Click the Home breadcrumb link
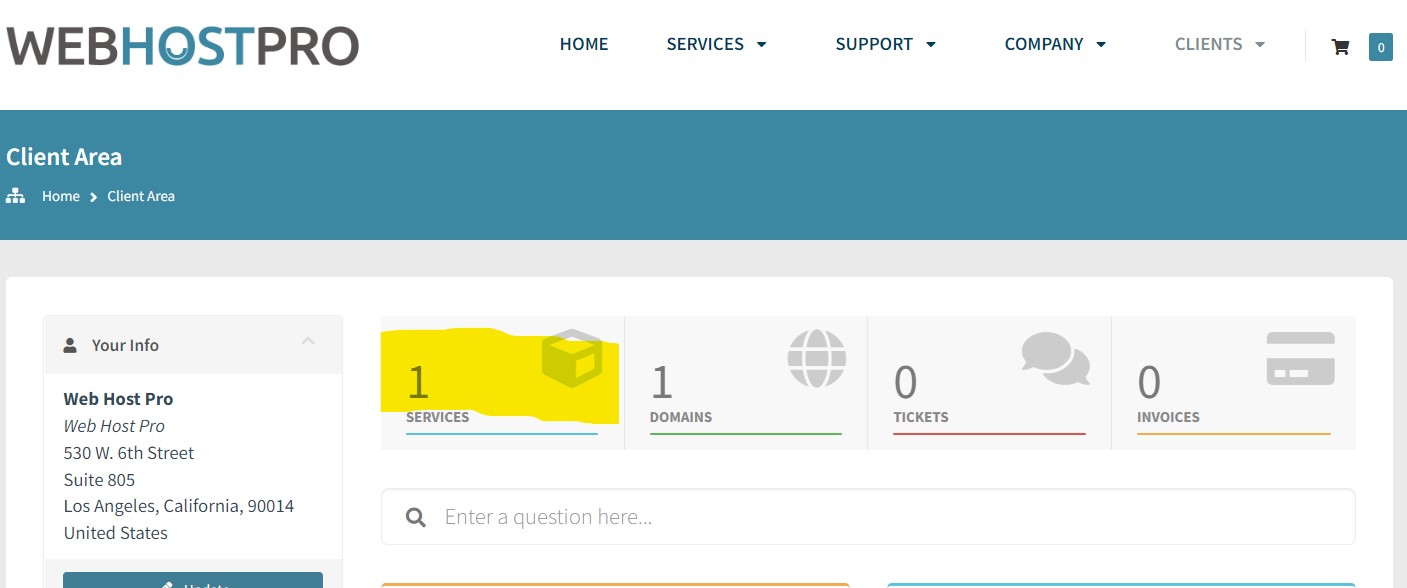Screen dimensions: 1407x588 tap(60, 196)
